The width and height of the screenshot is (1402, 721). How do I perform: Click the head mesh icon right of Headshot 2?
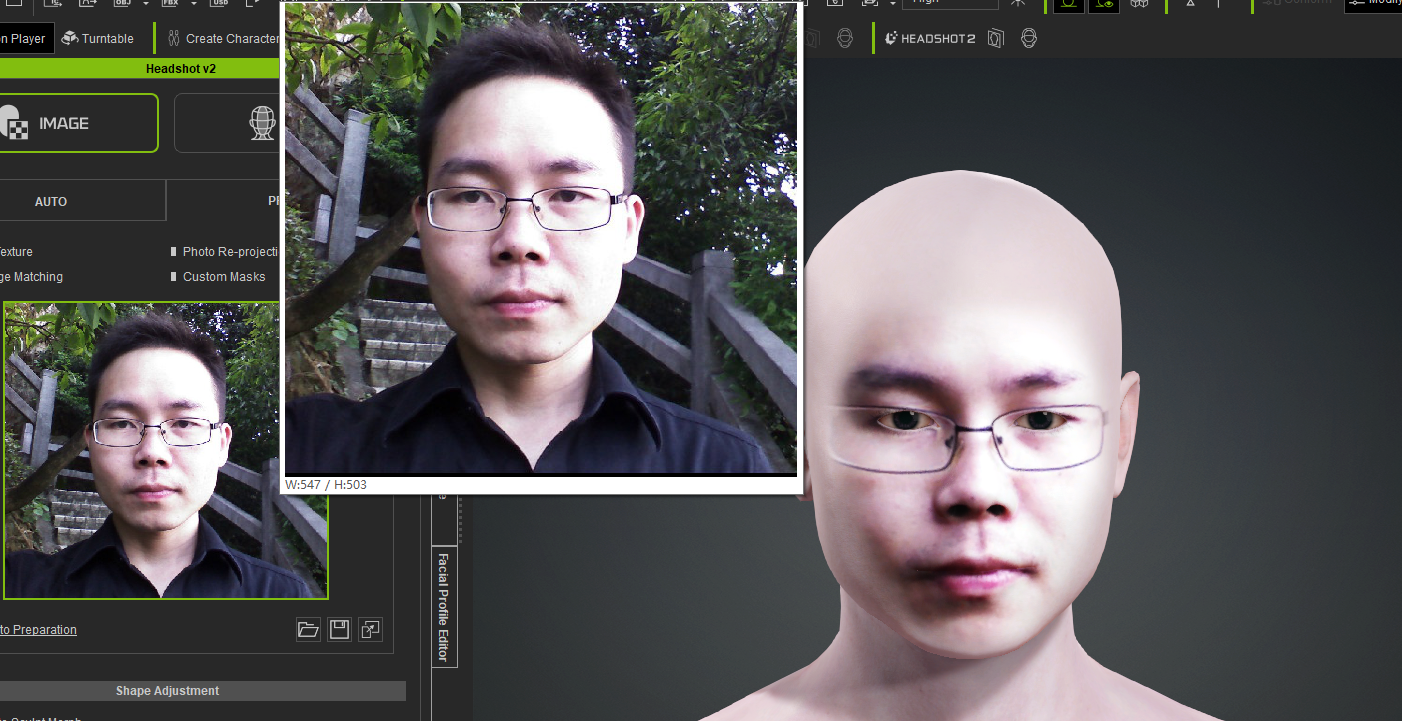click(x=1028, y=39)
